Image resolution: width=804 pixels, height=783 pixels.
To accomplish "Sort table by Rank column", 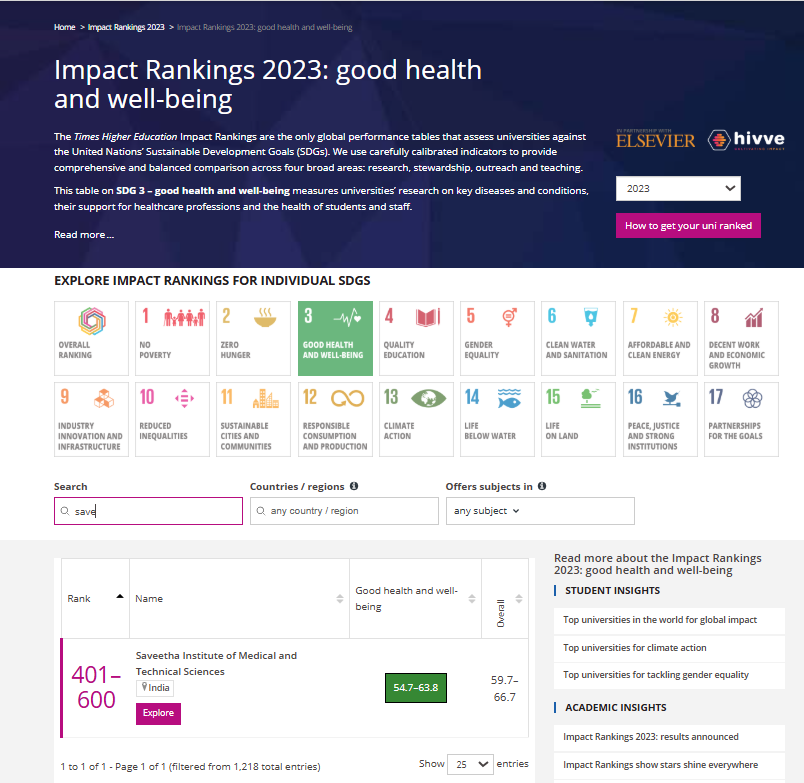I will pos(94,598).
